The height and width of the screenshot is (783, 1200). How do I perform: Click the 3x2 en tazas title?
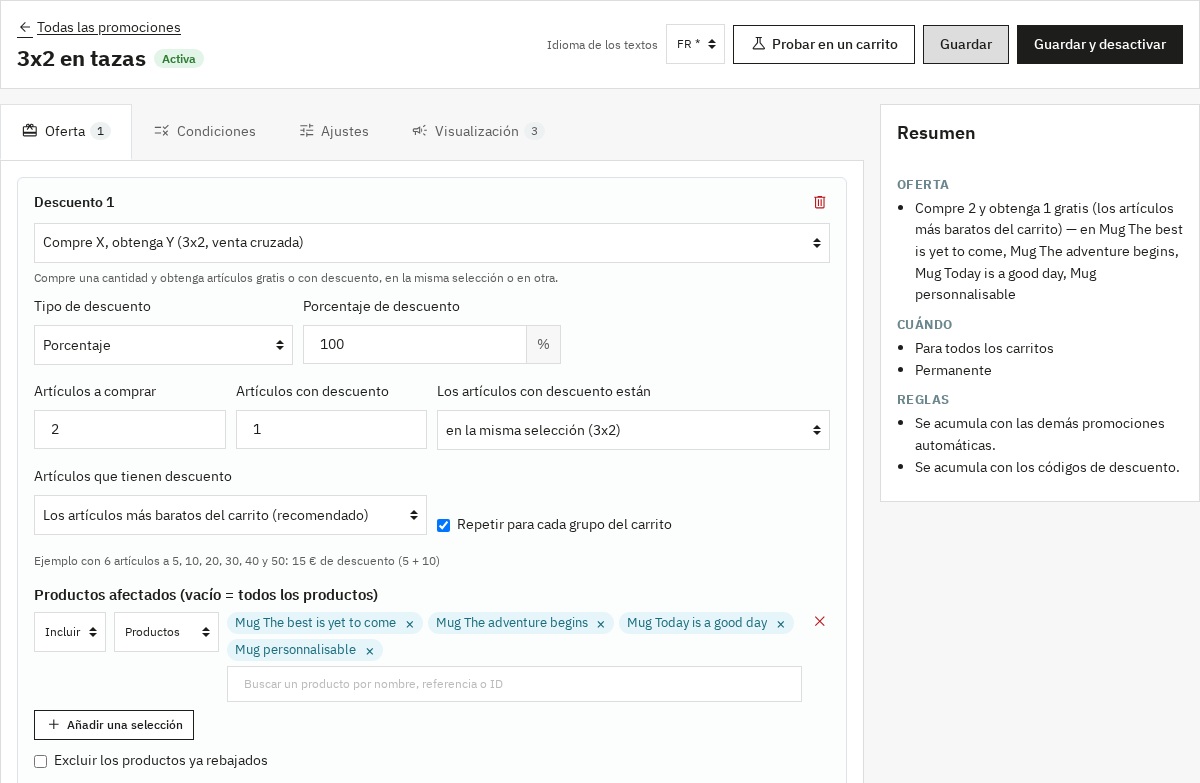click(x=81, y=59)
